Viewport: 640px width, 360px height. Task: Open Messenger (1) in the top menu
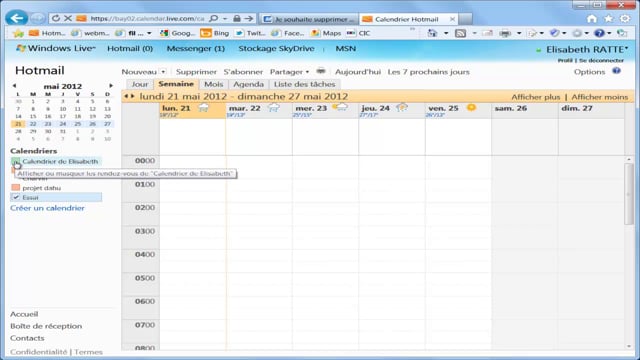(x=196, y=49)
